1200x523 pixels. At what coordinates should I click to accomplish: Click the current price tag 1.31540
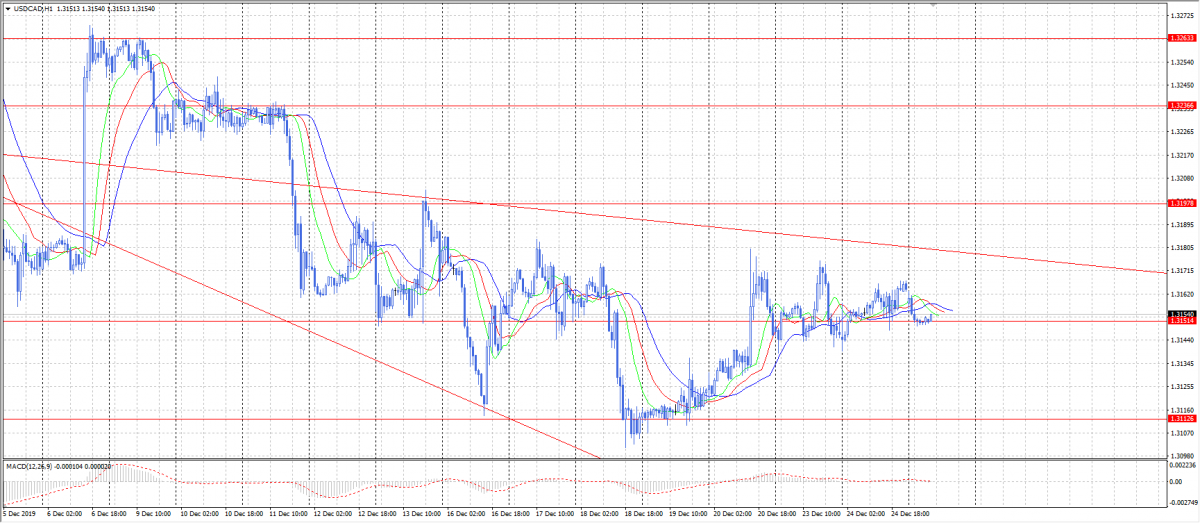(x=1181, y=314)
